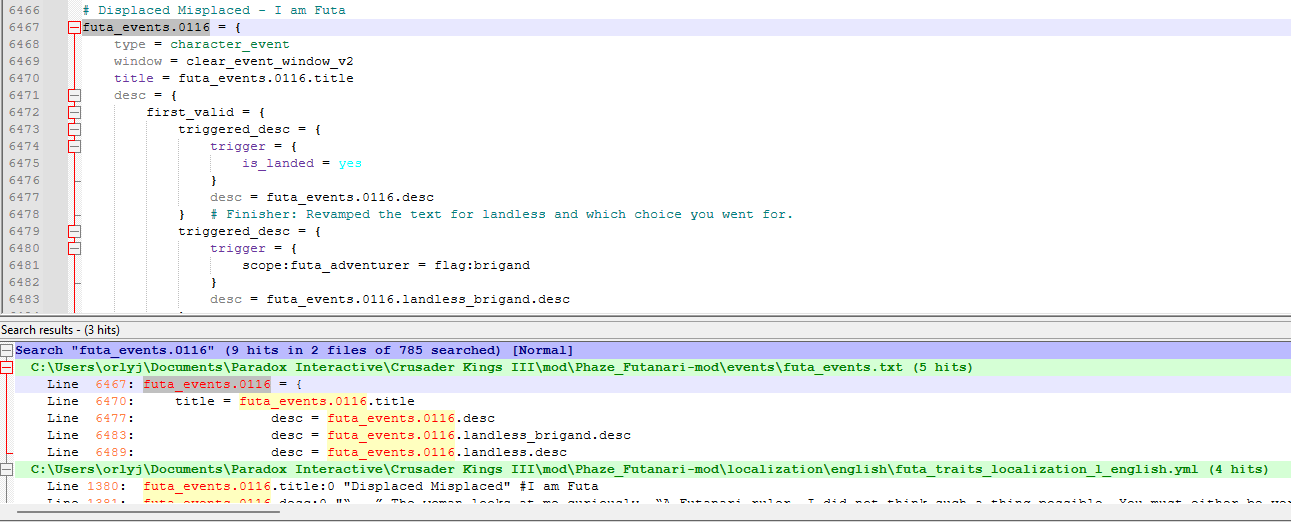Collapse the futa_traits_localization_l_english.yml results node
This screenshot has height=522, width=1291.
(7, 469)
